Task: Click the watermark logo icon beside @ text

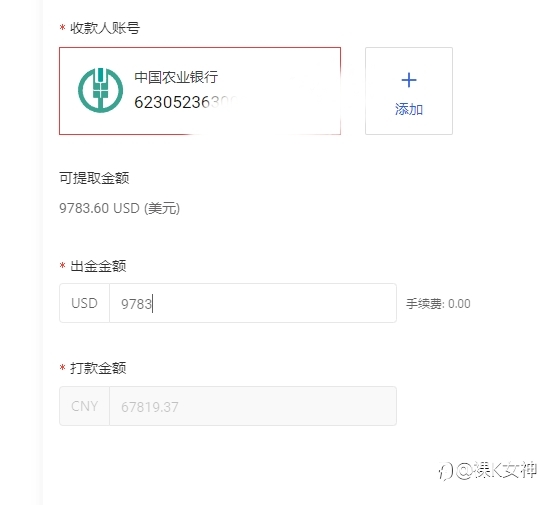Action: click(446, 471)
